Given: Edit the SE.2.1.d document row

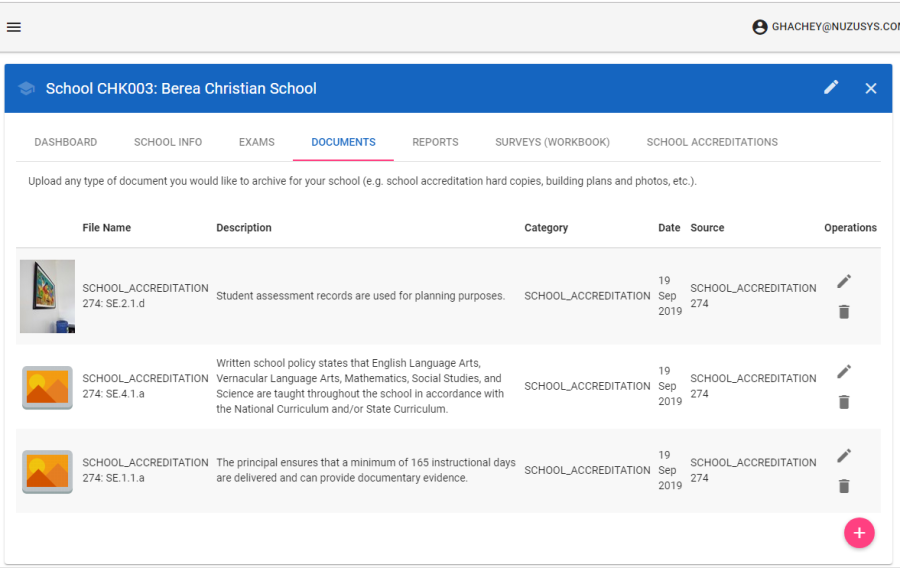Looking at the screenshot, I should (x=844, y=281).
